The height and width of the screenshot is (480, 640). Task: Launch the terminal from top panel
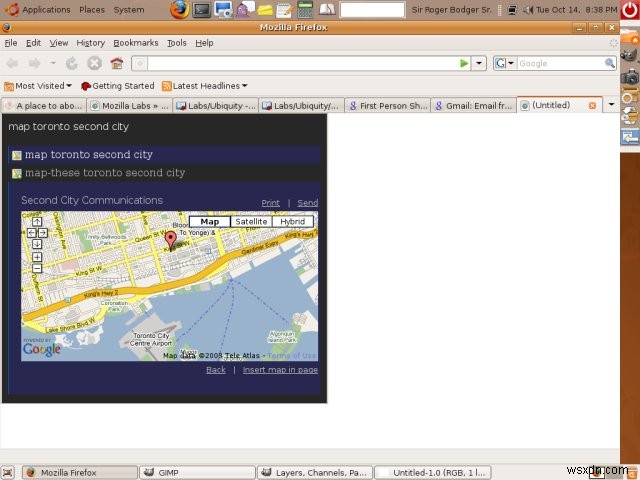[x=202, y=10]
